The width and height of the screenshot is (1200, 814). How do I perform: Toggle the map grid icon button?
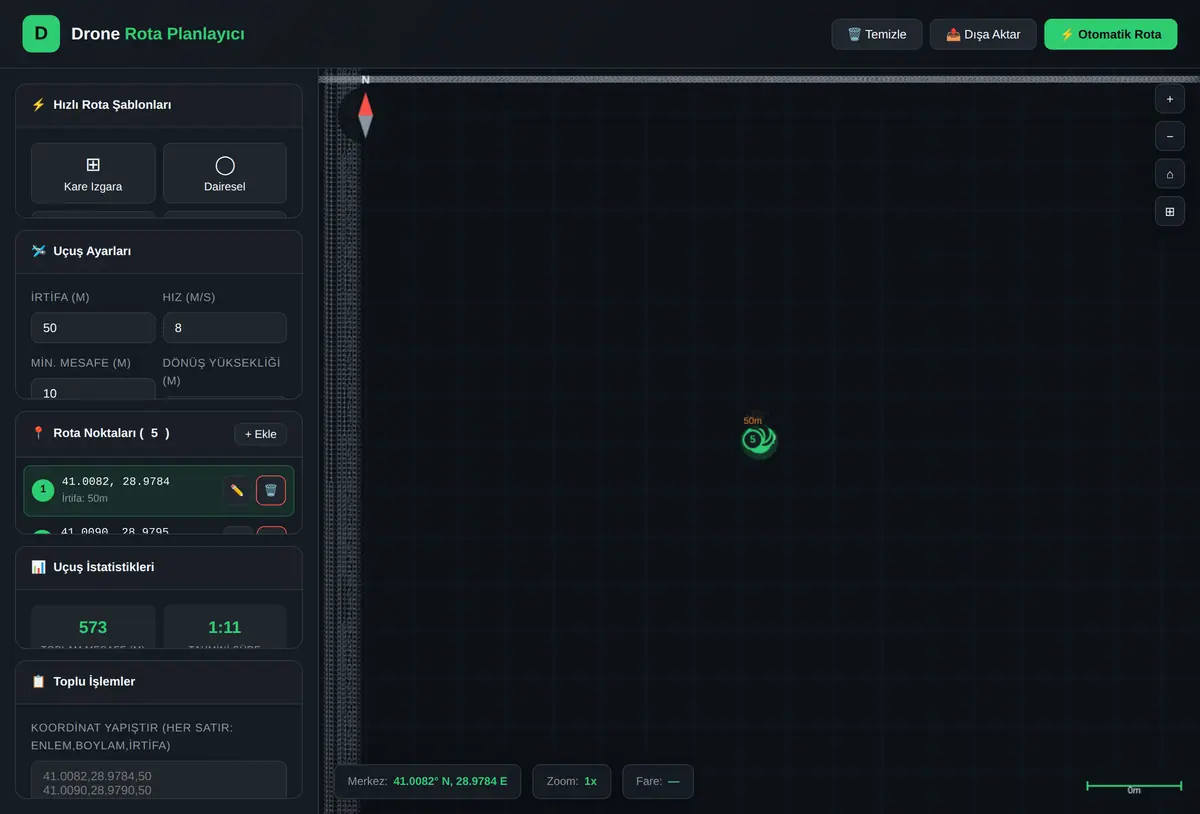1170,211
